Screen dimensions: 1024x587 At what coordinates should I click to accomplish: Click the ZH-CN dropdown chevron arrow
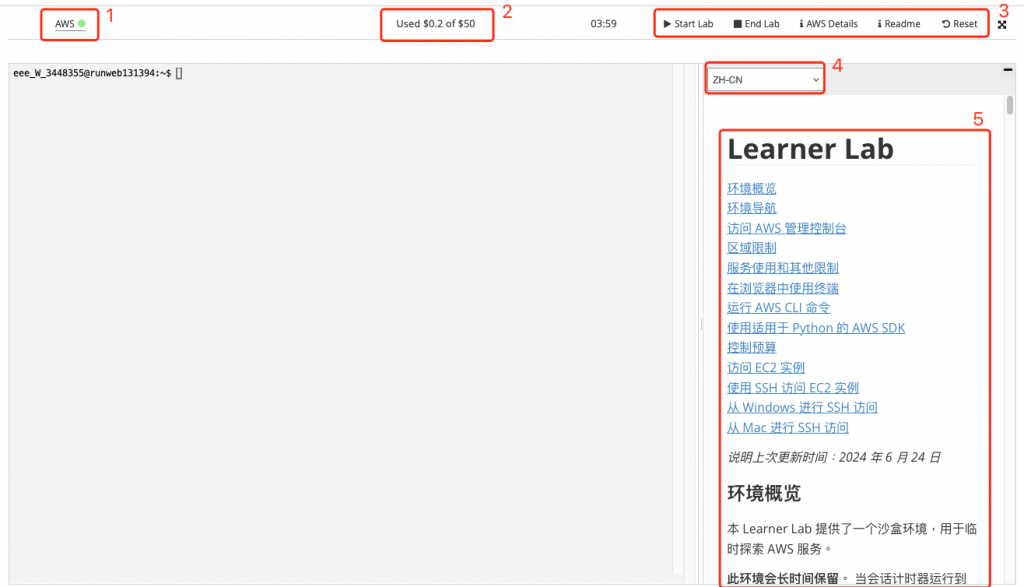click(816, 80)
